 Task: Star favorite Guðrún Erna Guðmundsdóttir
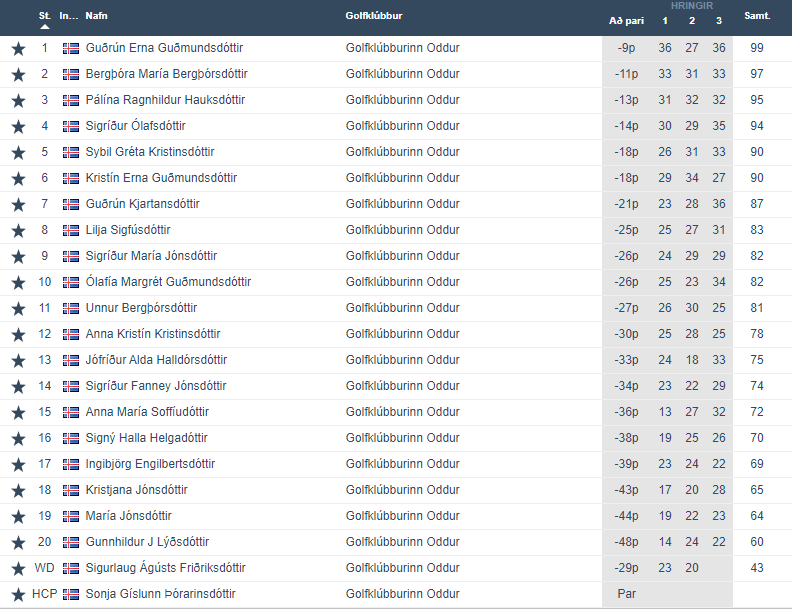tap(19, 48)
